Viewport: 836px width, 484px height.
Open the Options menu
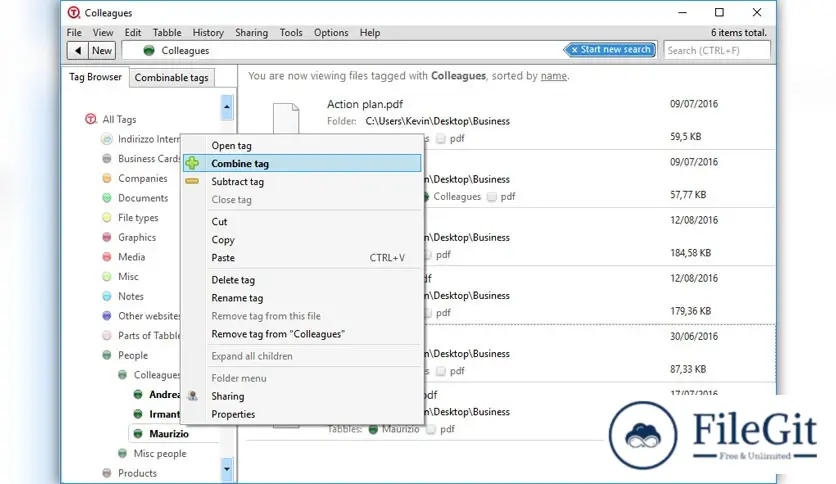pyautogui.click(x=331, y=33)
